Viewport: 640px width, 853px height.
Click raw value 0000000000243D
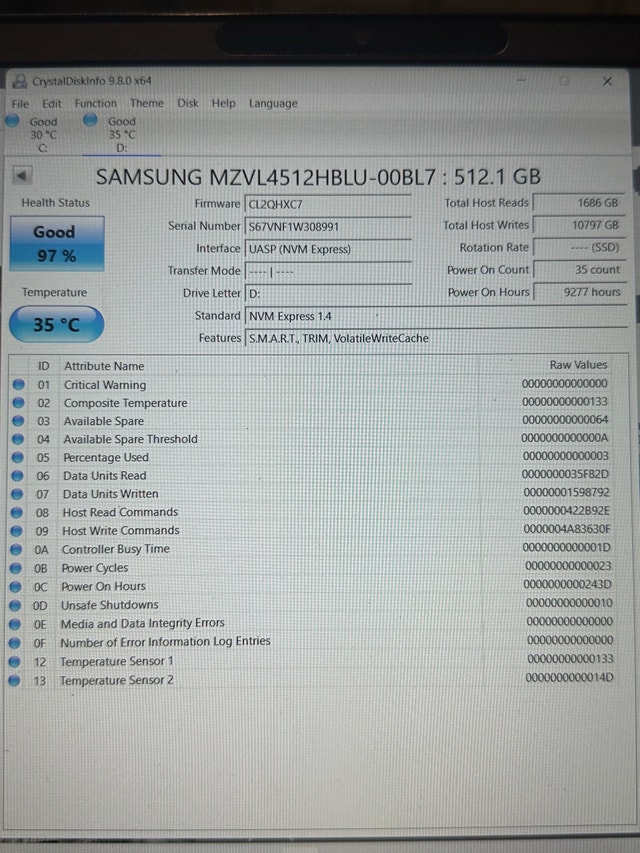pos(568,585)
